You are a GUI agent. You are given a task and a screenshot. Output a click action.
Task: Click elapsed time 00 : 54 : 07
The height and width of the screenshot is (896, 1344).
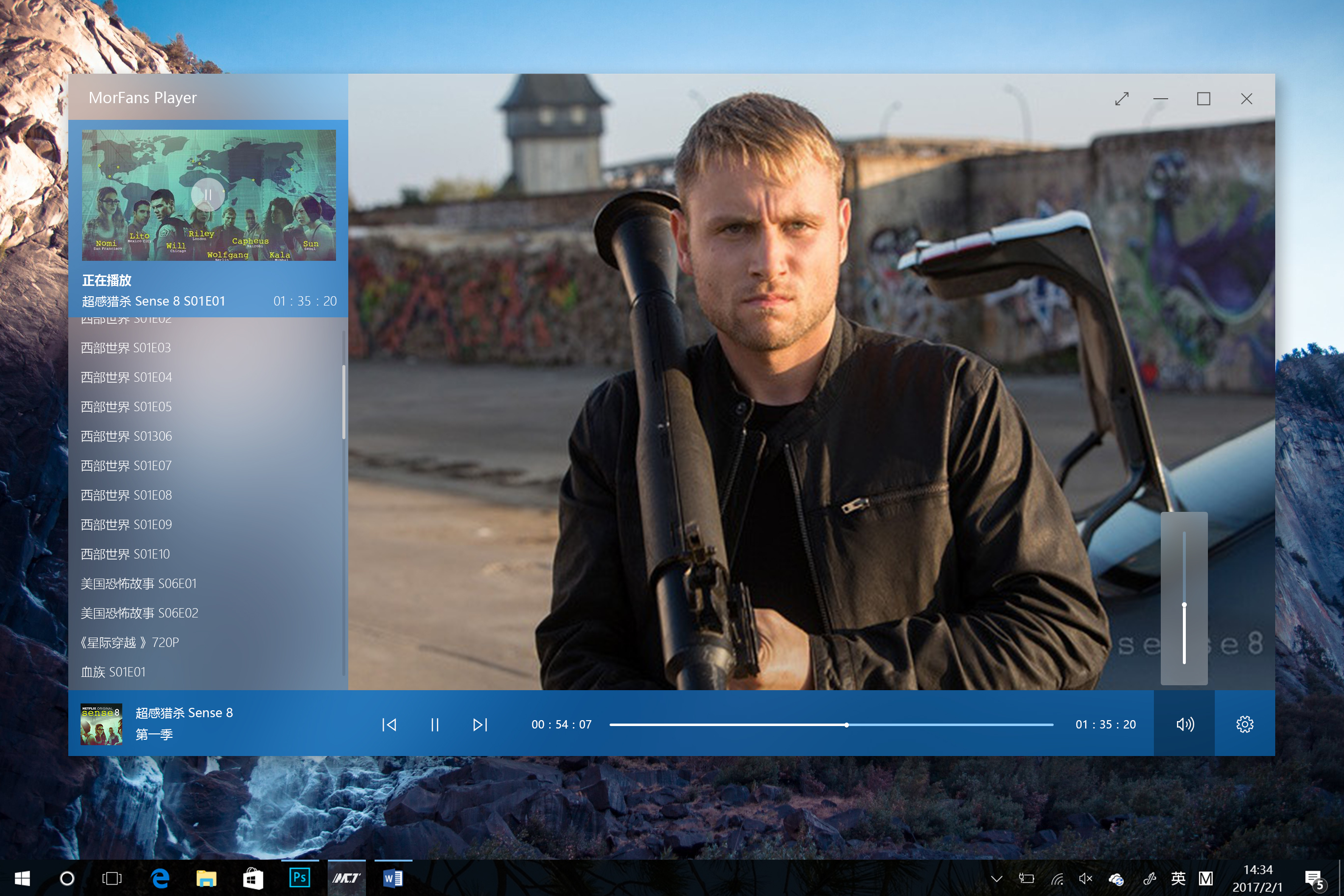[x=561, y=725]
